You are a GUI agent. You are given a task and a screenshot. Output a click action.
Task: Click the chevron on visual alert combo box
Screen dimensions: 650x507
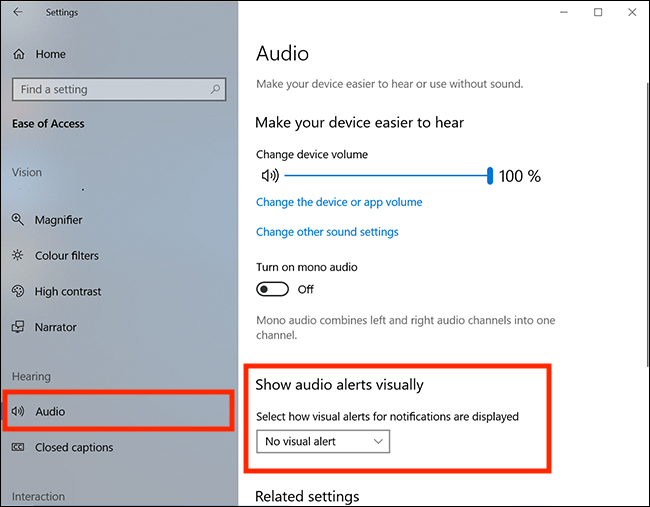(378, 442)
